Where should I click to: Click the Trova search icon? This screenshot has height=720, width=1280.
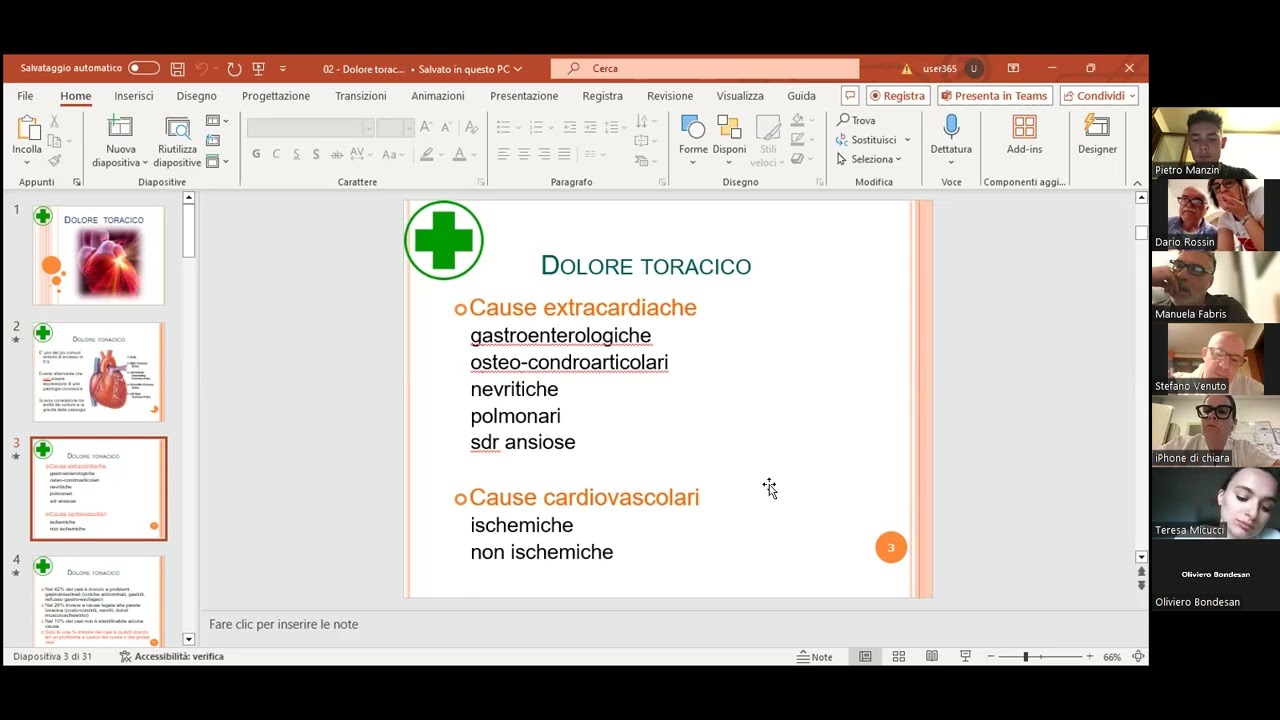coord(843,120)
